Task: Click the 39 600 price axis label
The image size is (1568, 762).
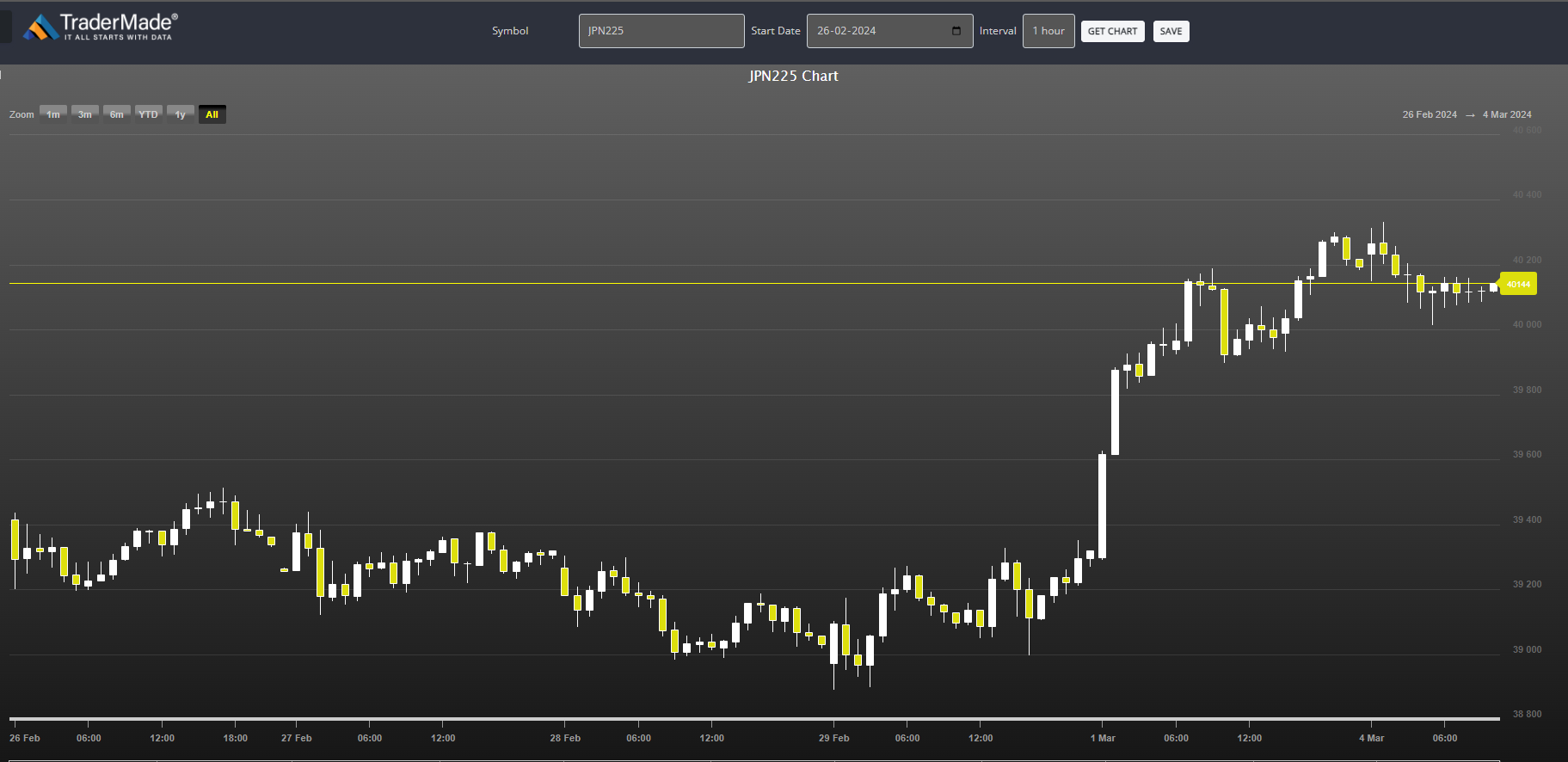Action: (1527, 454)
